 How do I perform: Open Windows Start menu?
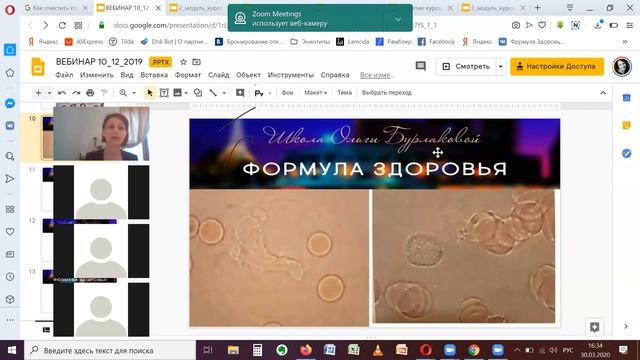[x=12, y=350]
